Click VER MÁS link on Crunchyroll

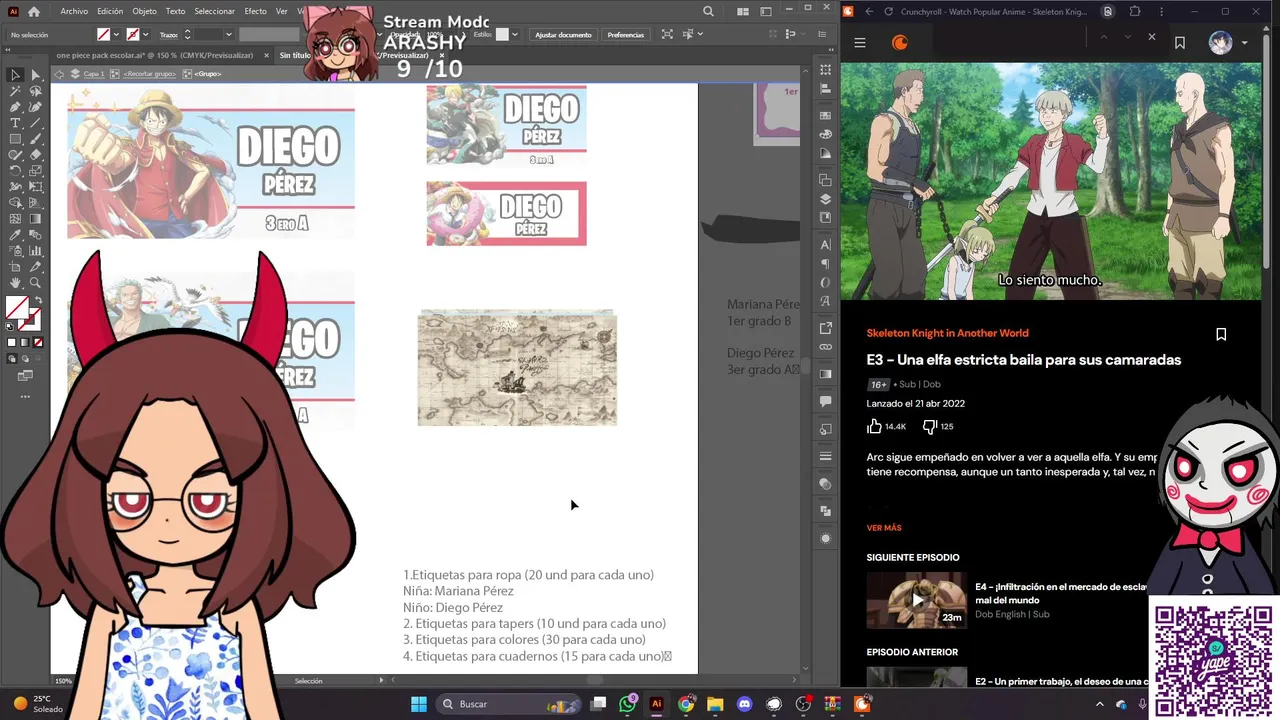(884, 528)
